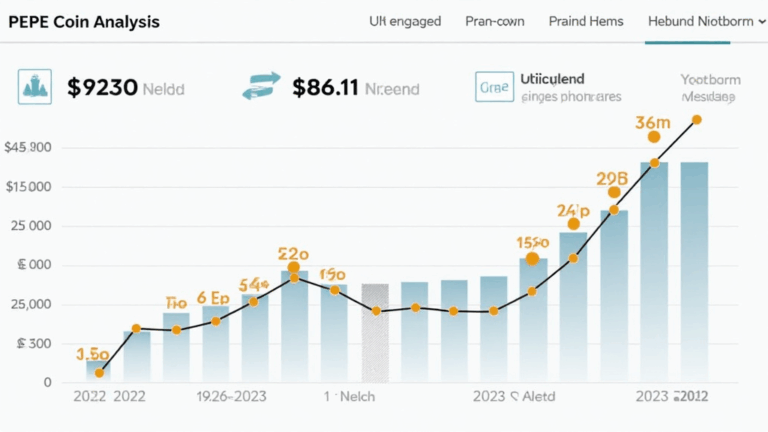This screenshot has width=768, height=432.
Task: Click the building icon beside $9230
Action: point(34,87)
